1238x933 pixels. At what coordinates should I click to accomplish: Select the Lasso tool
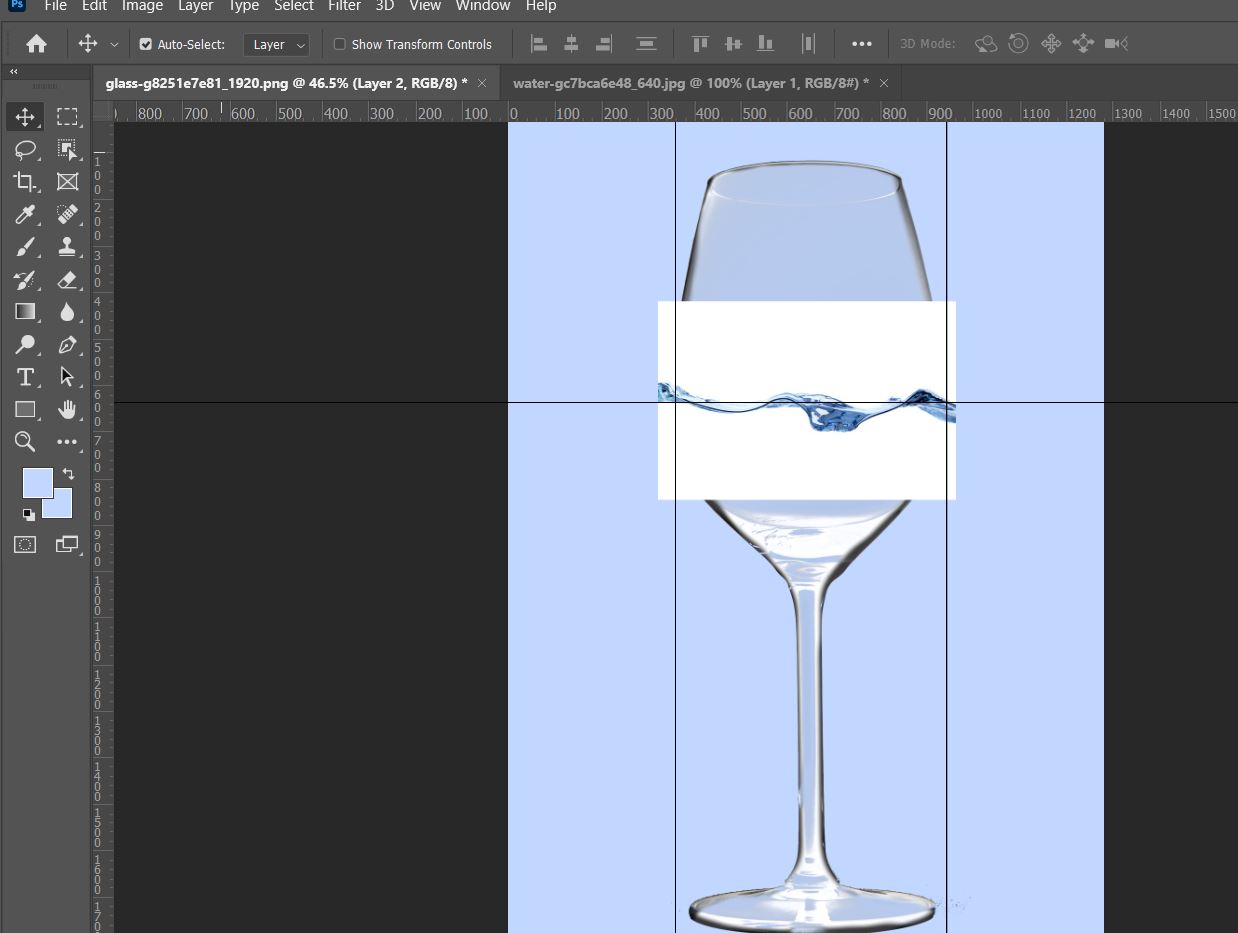click(25, 150)
